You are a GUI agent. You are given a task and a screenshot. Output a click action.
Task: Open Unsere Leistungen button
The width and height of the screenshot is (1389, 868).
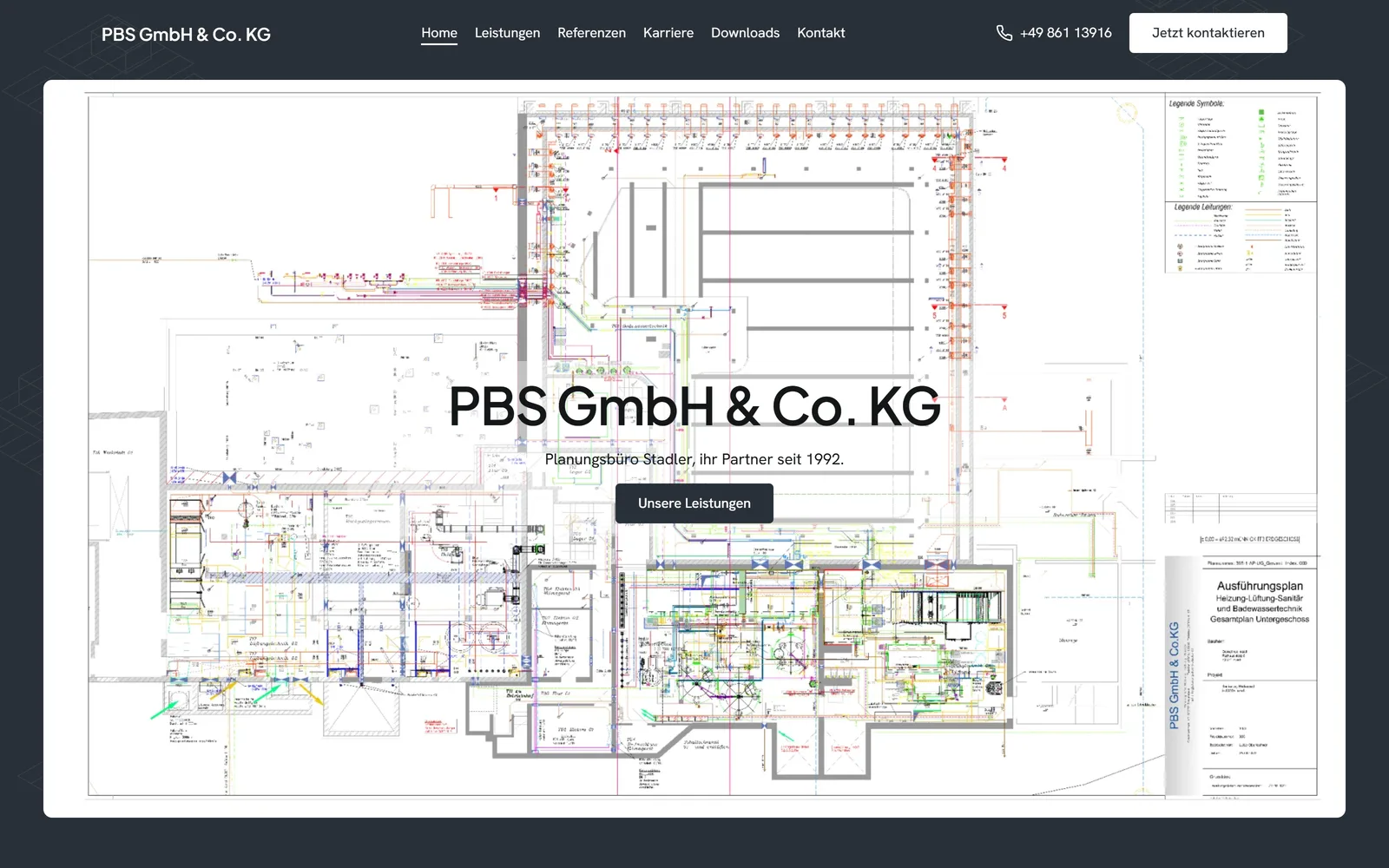694,503
